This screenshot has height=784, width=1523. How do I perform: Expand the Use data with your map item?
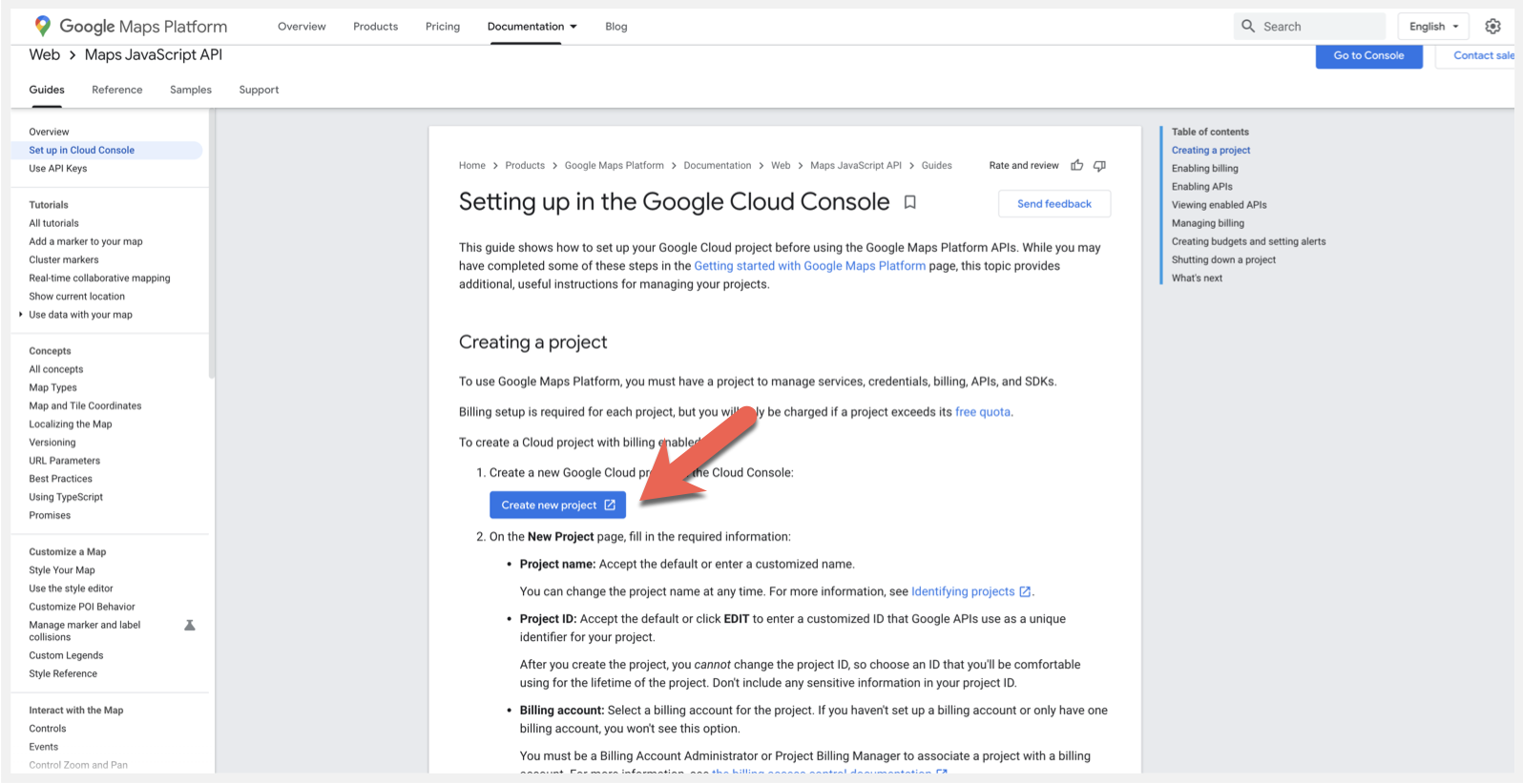21,315
